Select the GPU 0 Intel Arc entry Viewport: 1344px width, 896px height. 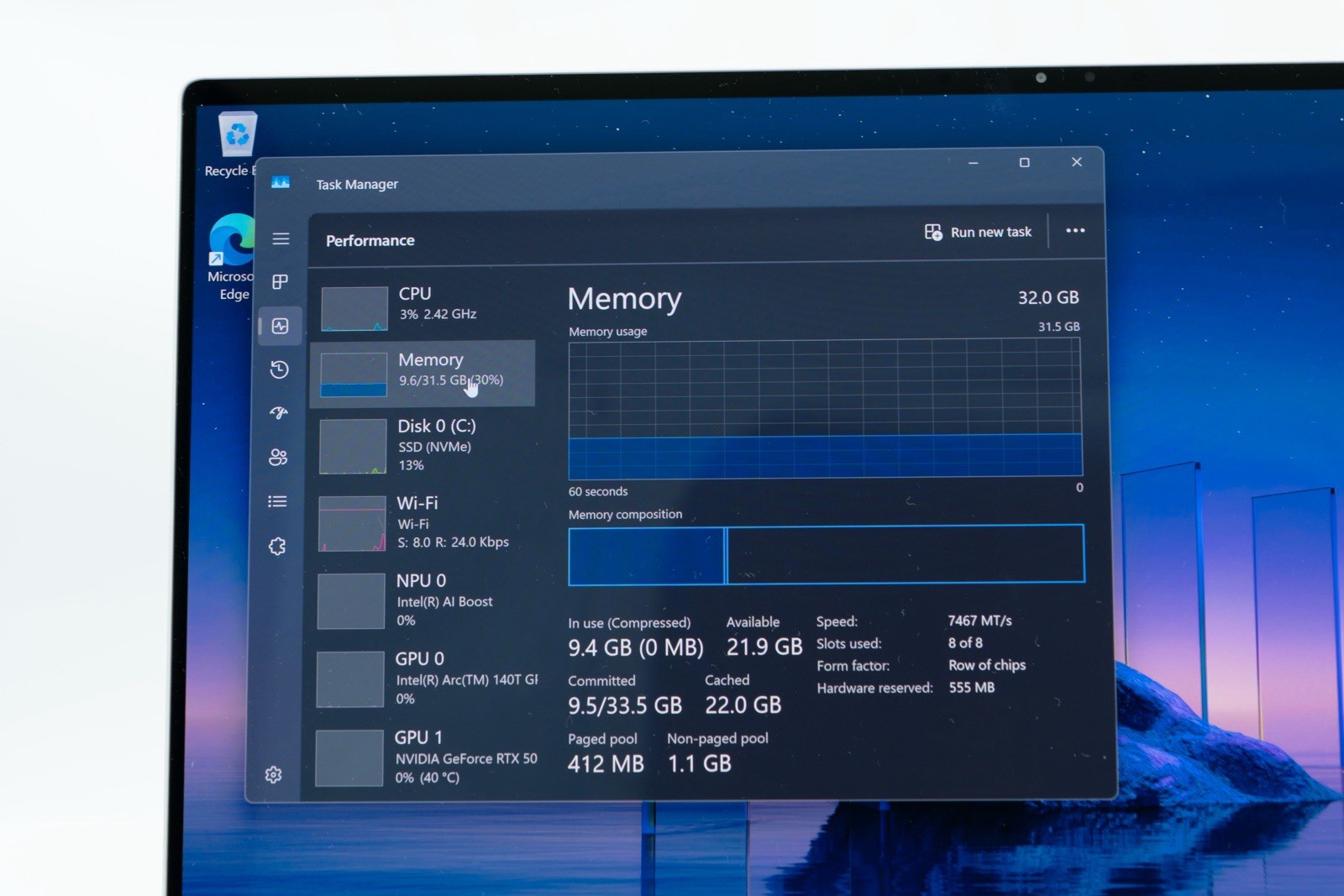(424, 678)
